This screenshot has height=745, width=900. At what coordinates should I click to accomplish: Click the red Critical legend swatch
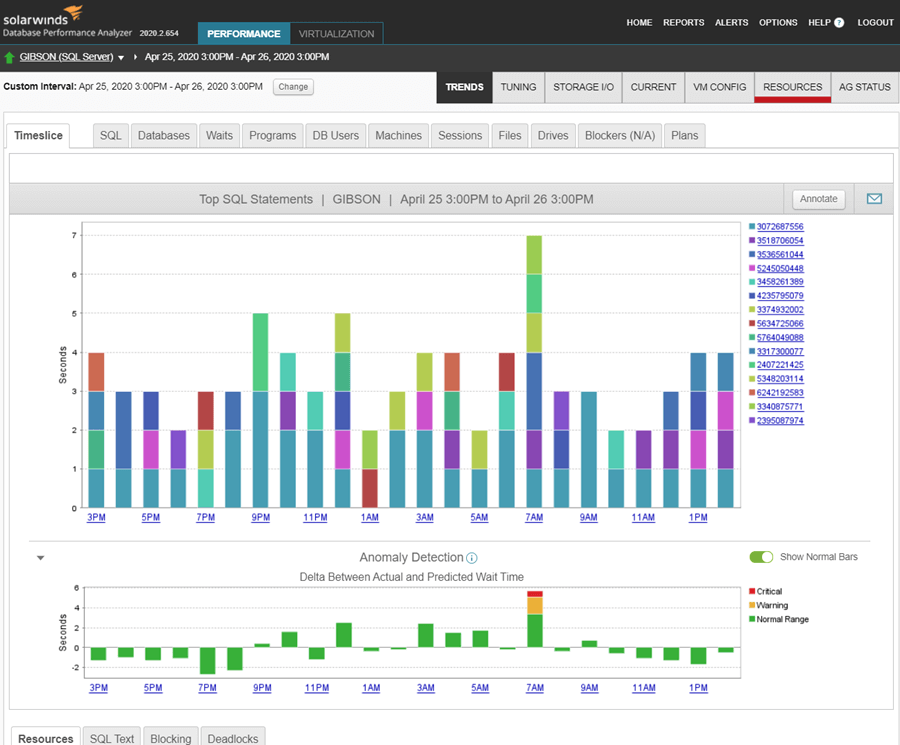pos(752,591)
